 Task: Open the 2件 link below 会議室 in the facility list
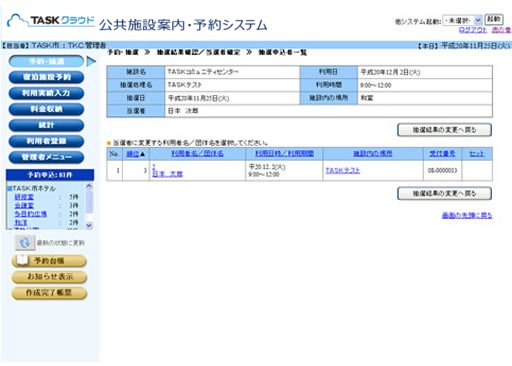point(30,214)
